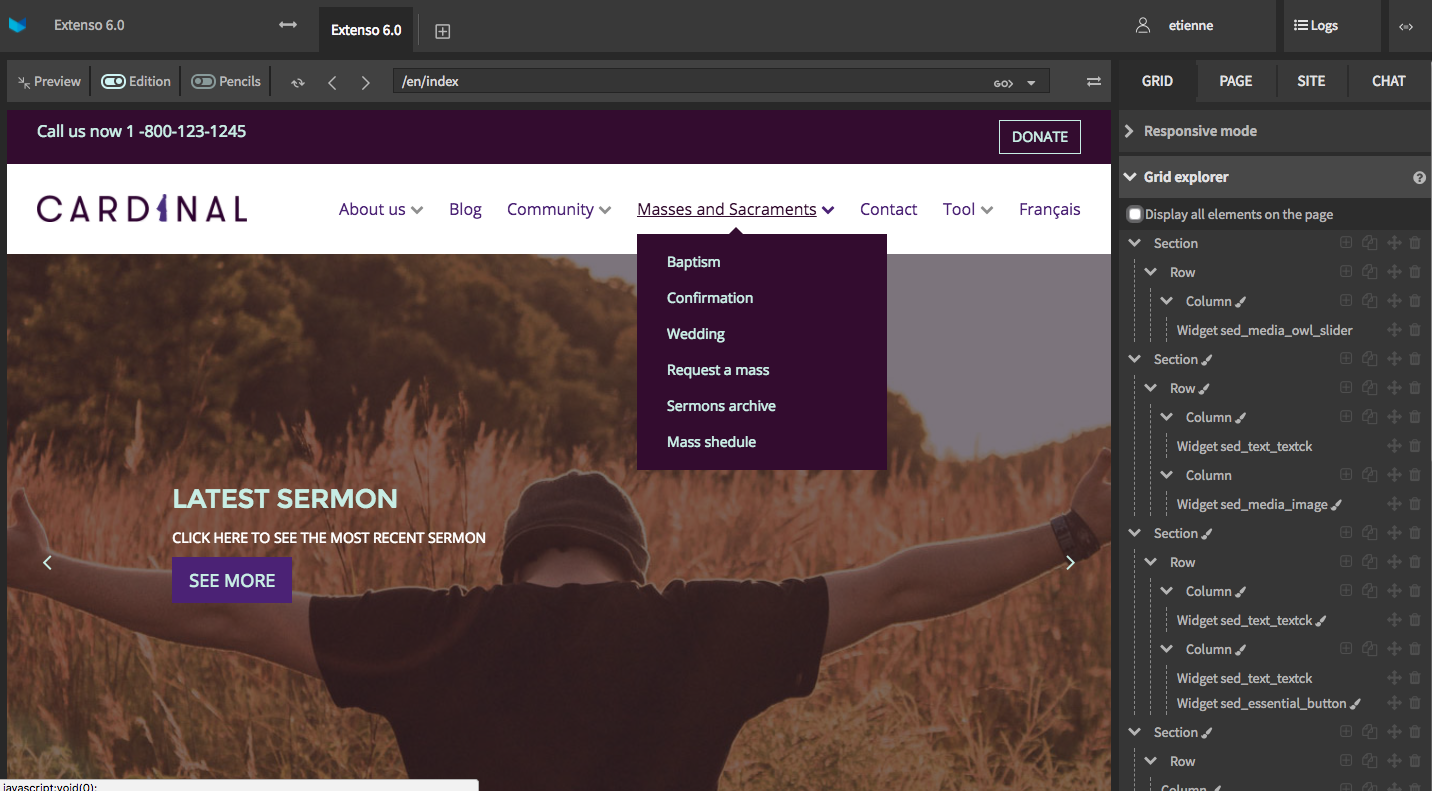
Task: Select the Widget sed_media_owl_slider row
Action: 1264,330
